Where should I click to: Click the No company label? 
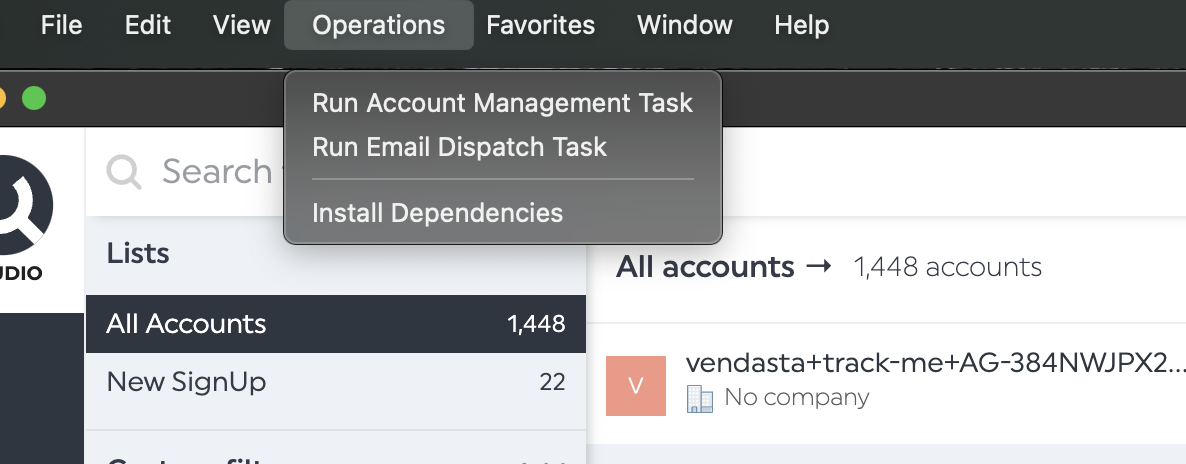796,397
